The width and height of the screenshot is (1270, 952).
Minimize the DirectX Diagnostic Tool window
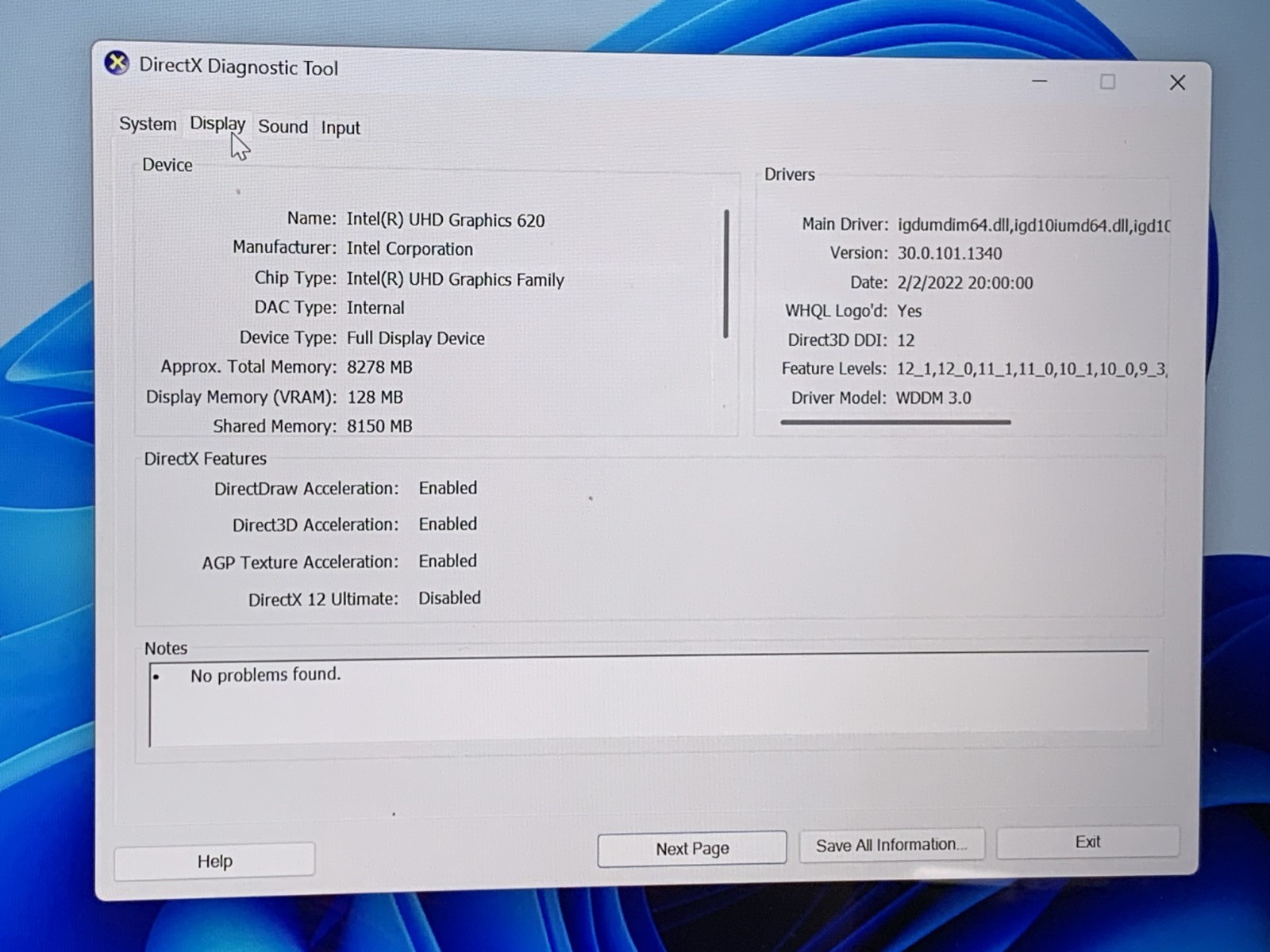pyautogui.click(x=1039, y=81)
